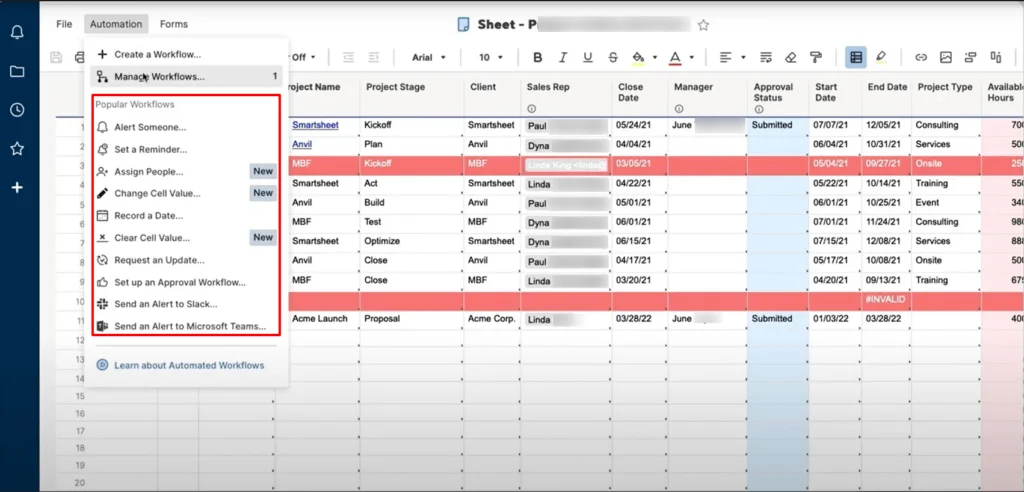The image size is (1024, 492).
Task: Toggle strikethrough formatting
Action: coord(612,58)
